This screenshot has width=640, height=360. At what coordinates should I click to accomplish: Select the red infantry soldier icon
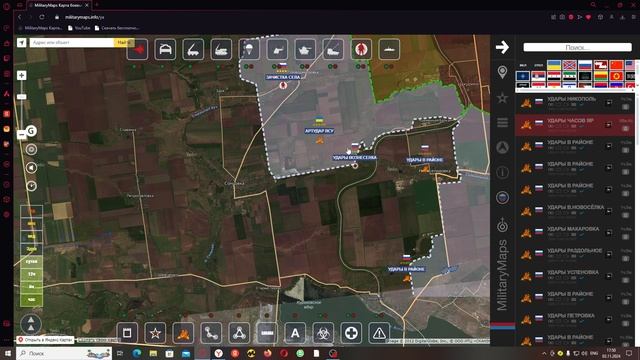click(x=361, y=49)
